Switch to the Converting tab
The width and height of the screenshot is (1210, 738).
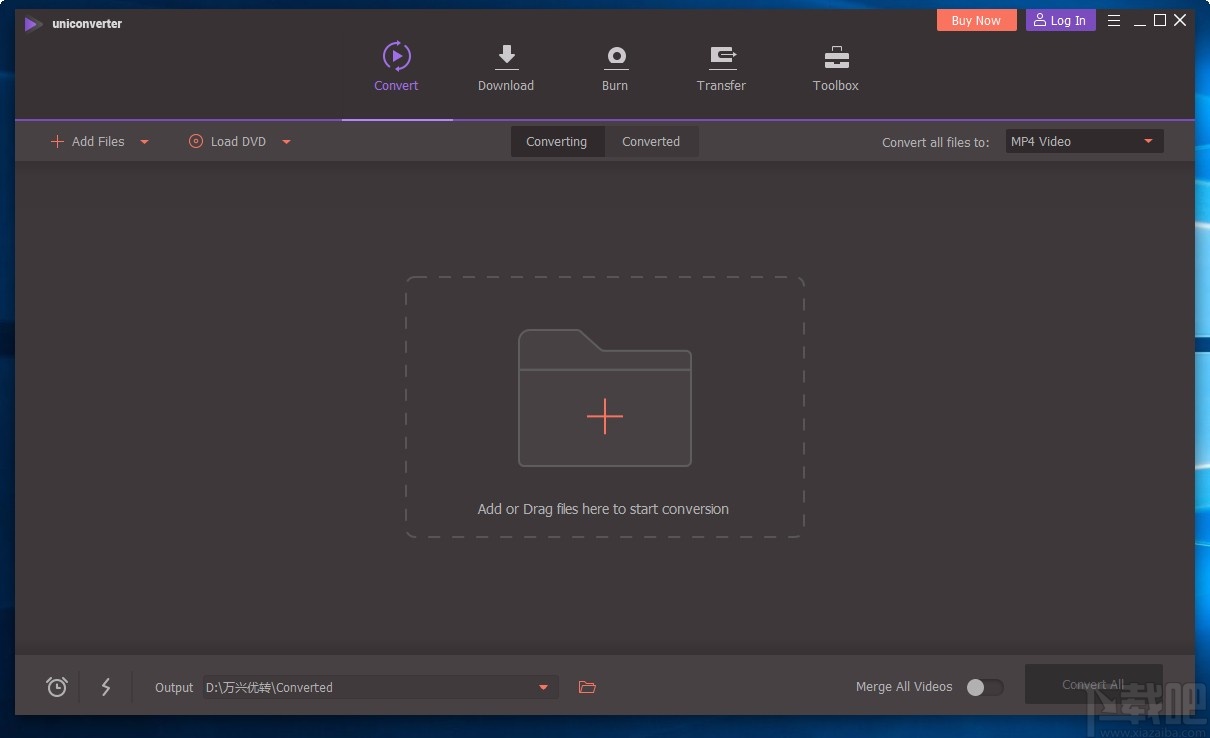coord(557,141)
